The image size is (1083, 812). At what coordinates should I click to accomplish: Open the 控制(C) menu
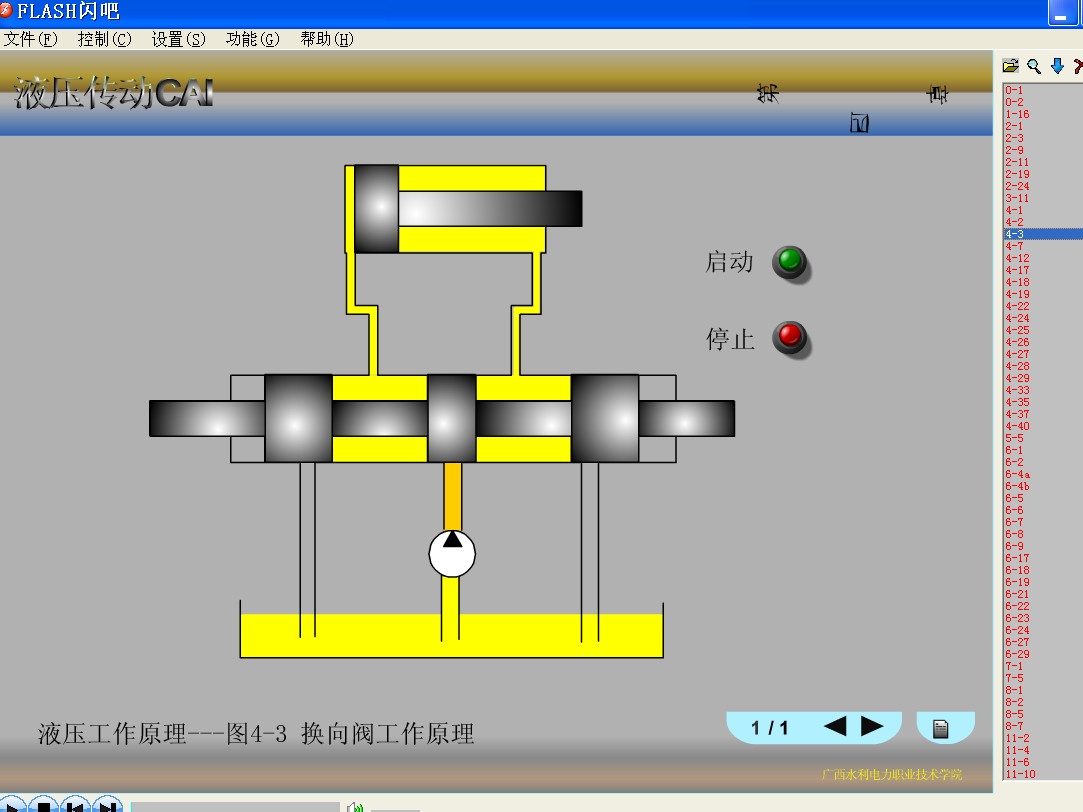pyautogui.click(x=104, y=39)
